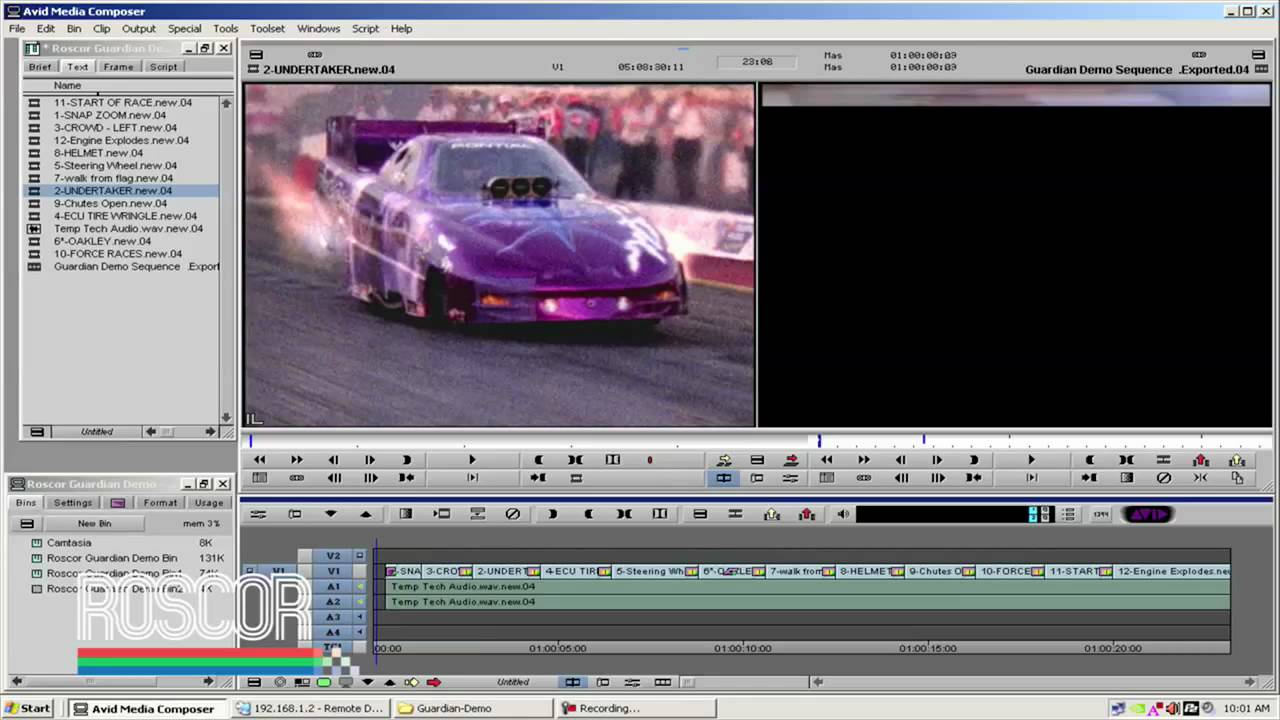Click the source monitor position bar indicator
This screenshot has height=720, width=1280.
251,440
